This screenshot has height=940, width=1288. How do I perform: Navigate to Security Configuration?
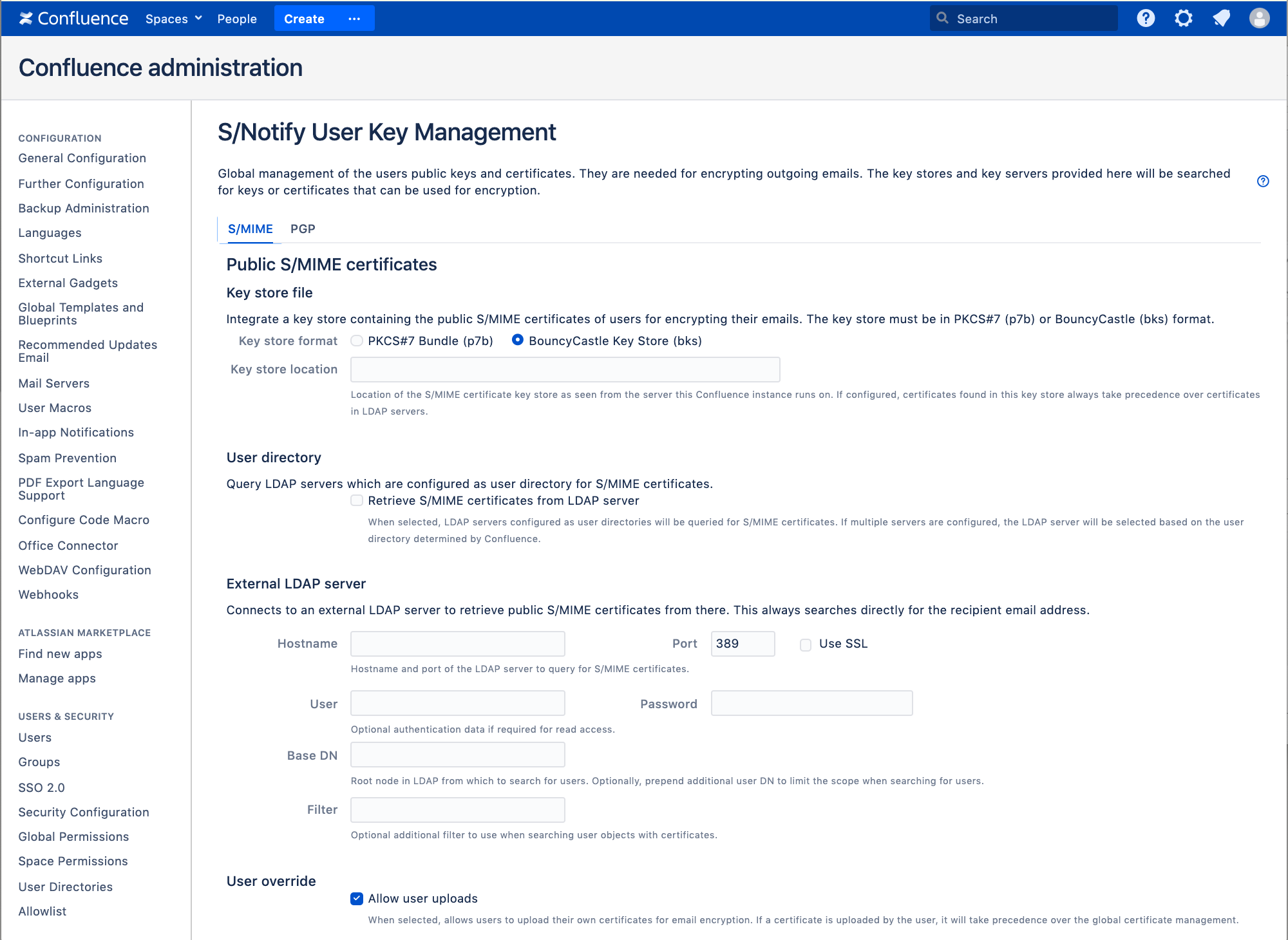pos(84,812)
